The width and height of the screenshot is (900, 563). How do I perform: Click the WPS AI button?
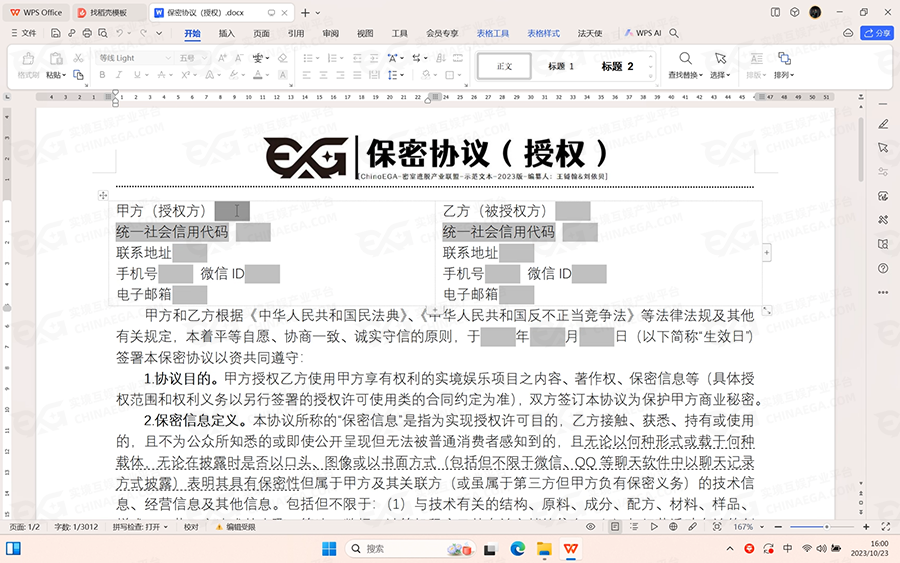pos(643,33)
